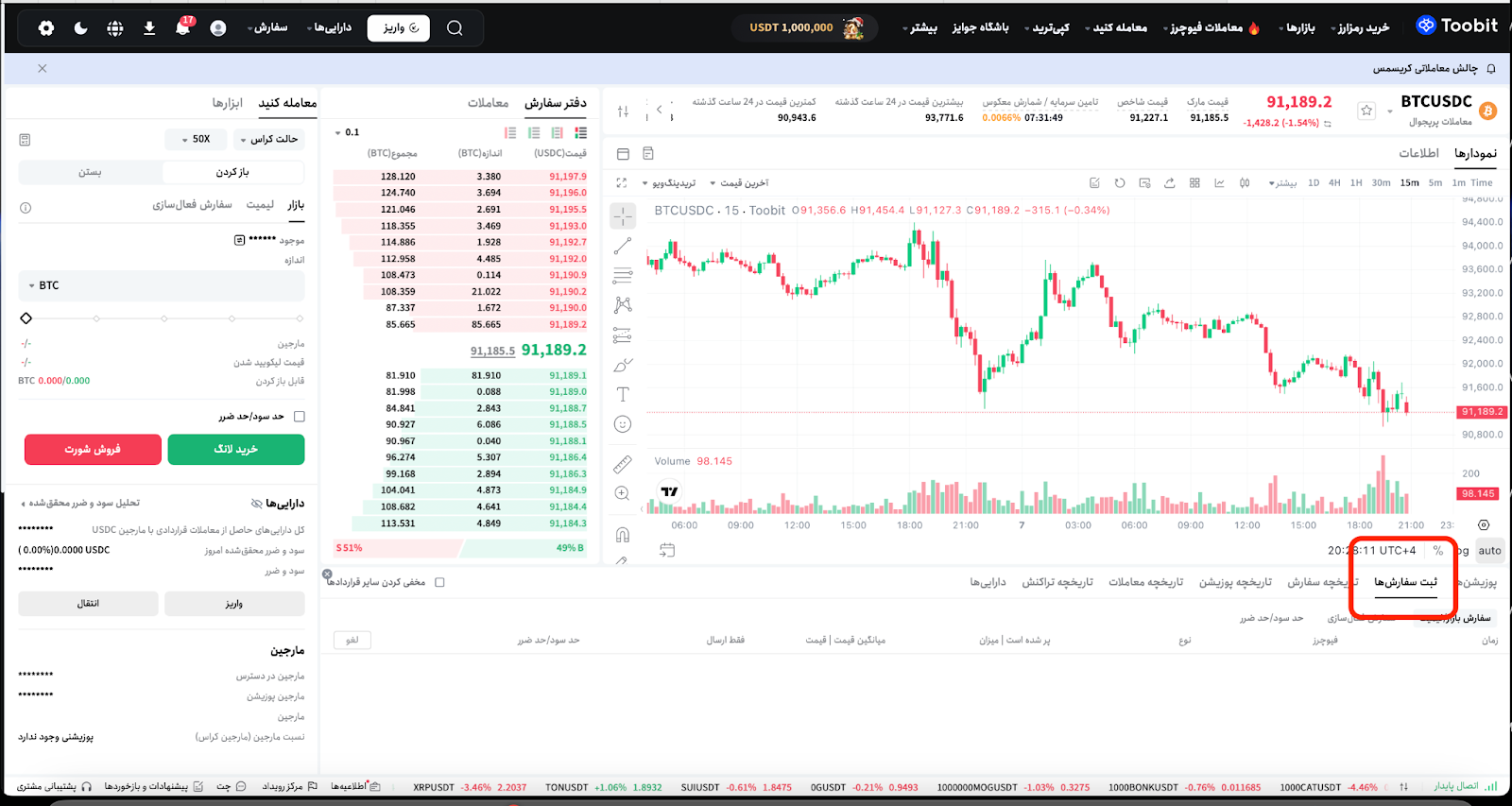Open the settings gear in the top bar
This screenshot has height=806, width=1512.
(x=46, y=28)
